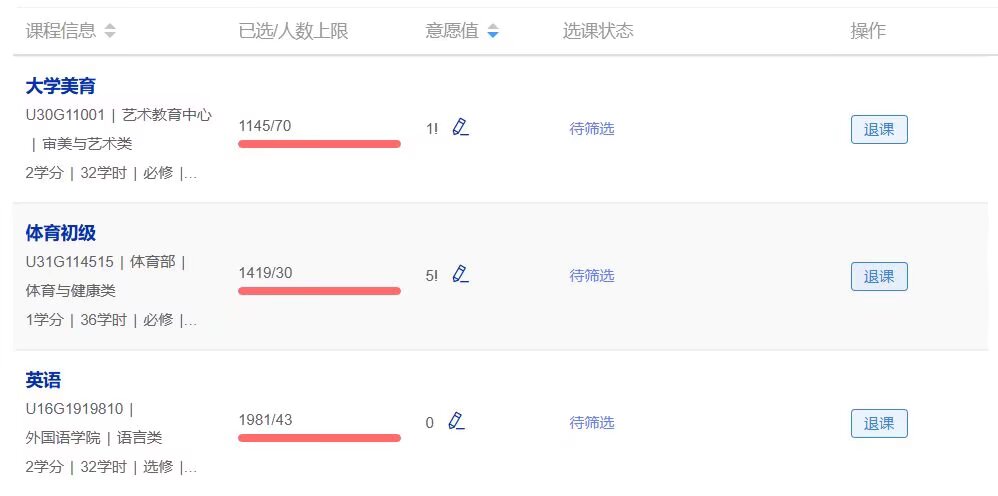Open the 英语 course title link
Image resolution: width=998 pixels, height=496 pixels.
pyautogui.click(x=43, y=380)
